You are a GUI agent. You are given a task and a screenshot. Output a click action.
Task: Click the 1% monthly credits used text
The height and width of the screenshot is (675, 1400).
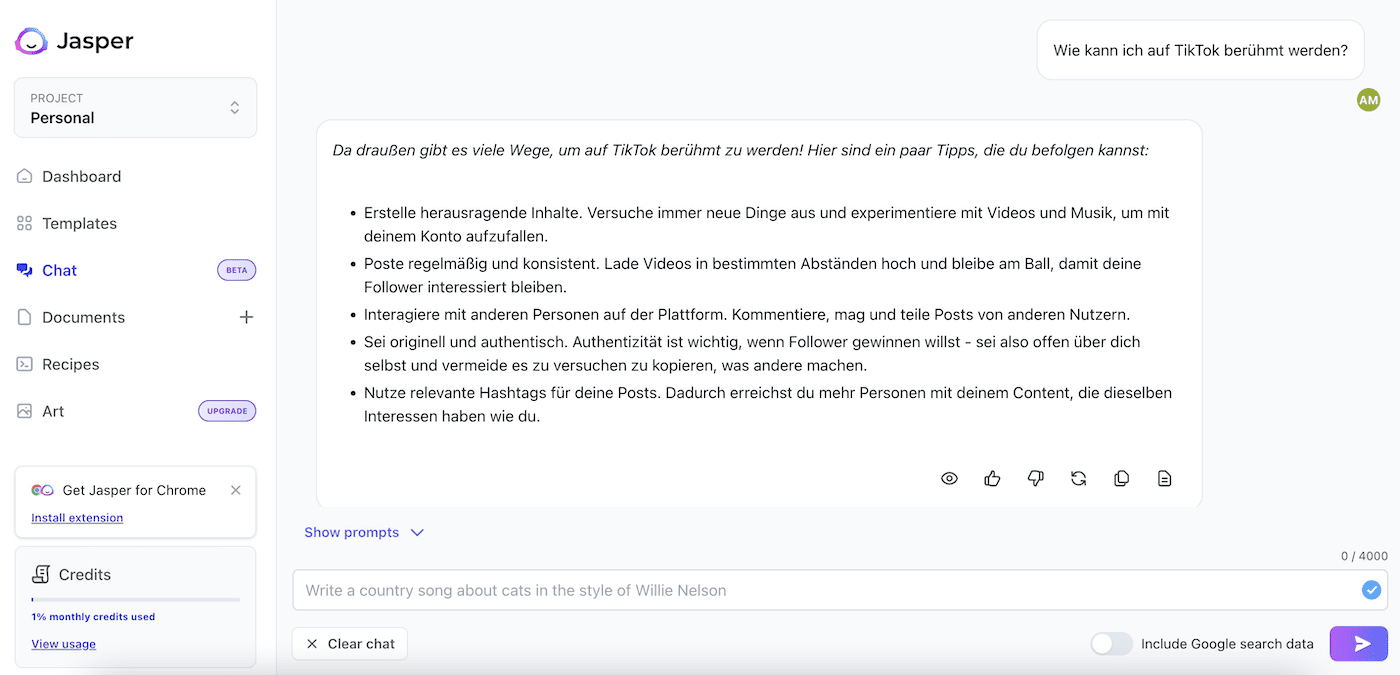(93, 617)
